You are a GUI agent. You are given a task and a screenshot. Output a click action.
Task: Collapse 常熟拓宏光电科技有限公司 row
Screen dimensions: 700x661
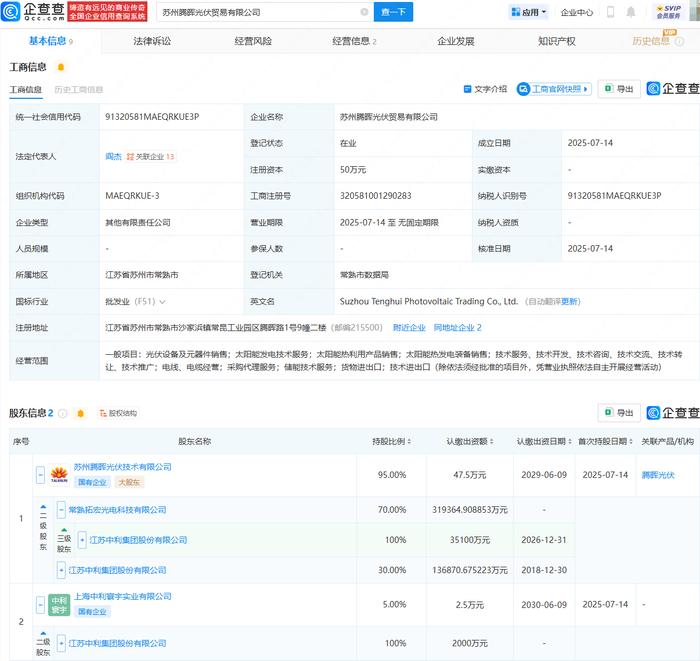pos(61,510)
